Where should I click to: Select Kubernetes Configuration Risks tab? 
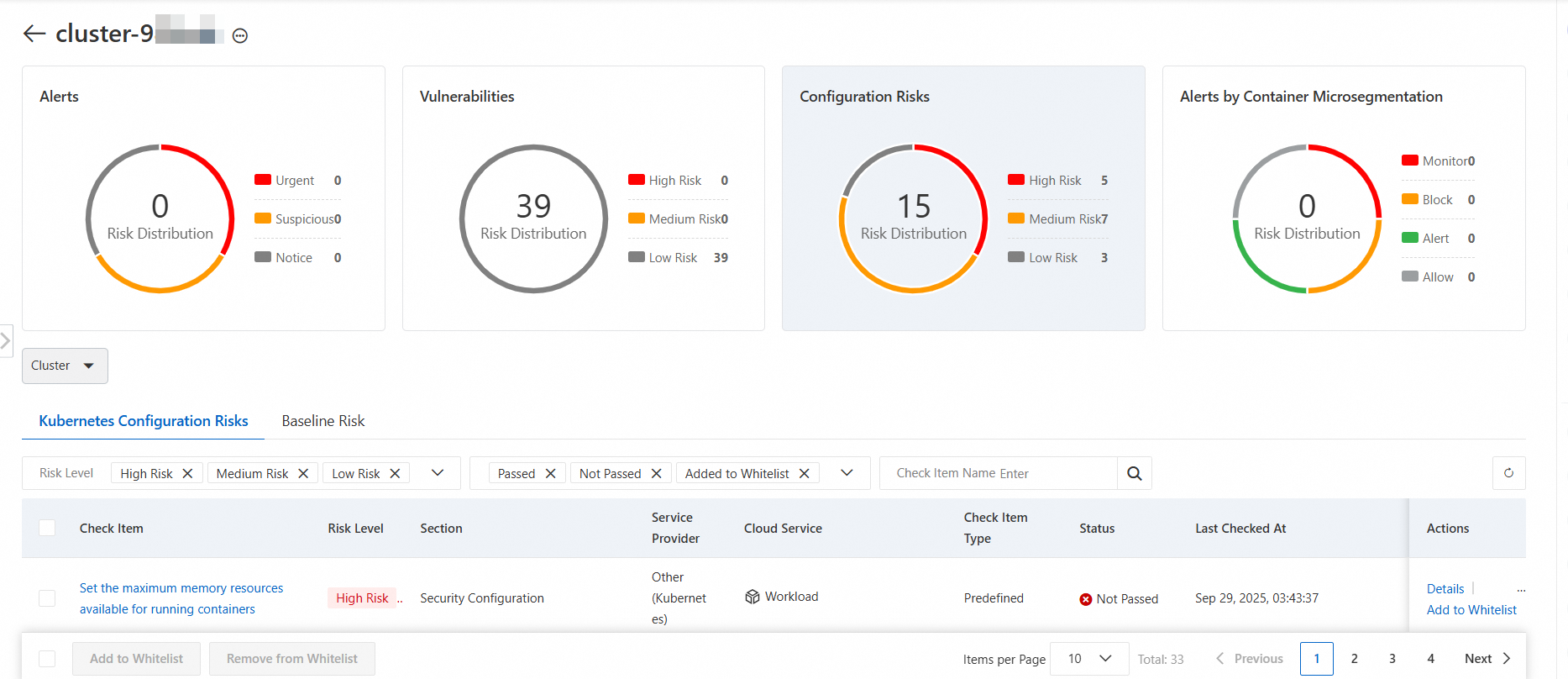click(x=144, y=421)
